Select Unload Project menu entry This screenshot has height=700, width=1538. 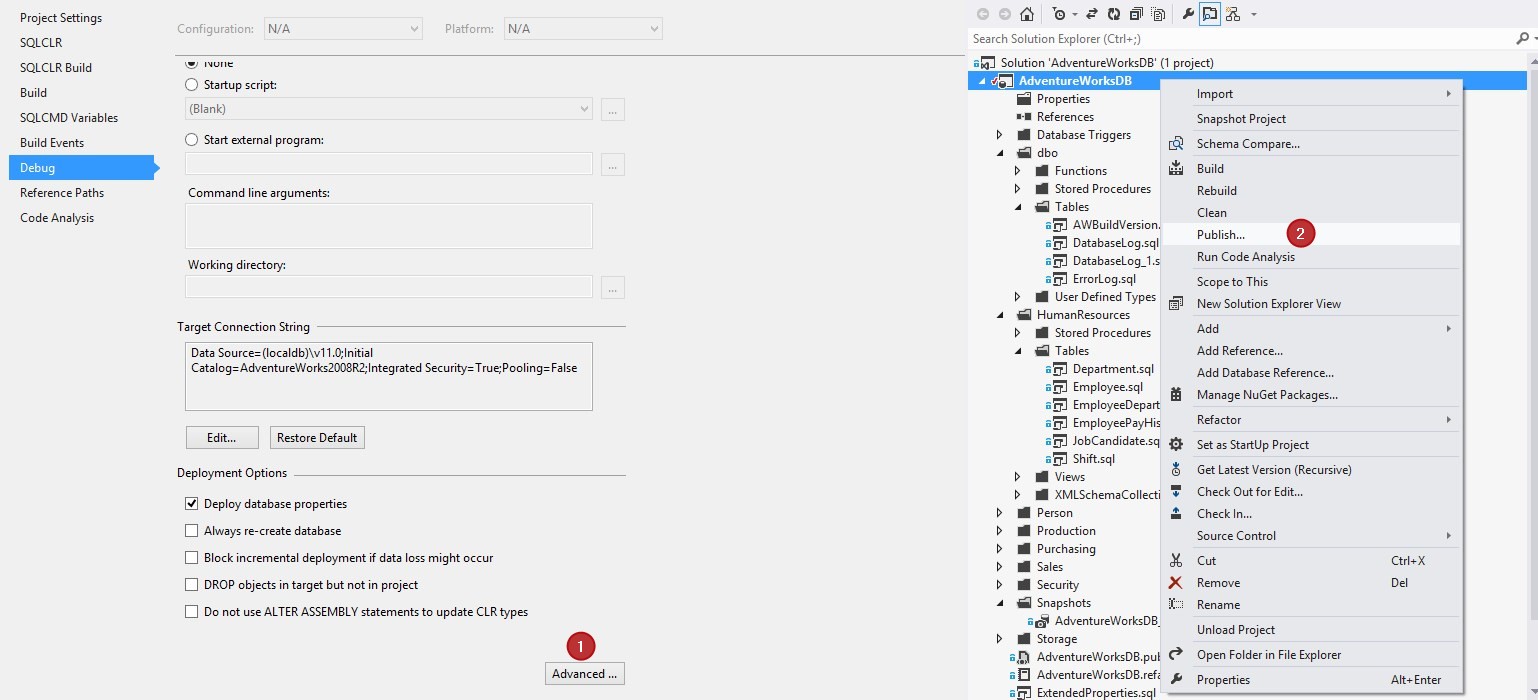(1310, 629)
